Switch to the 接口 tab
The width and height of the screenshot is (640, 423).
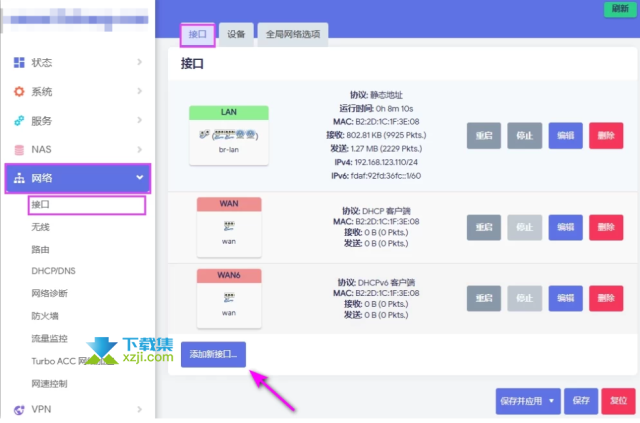click(198, 34)
